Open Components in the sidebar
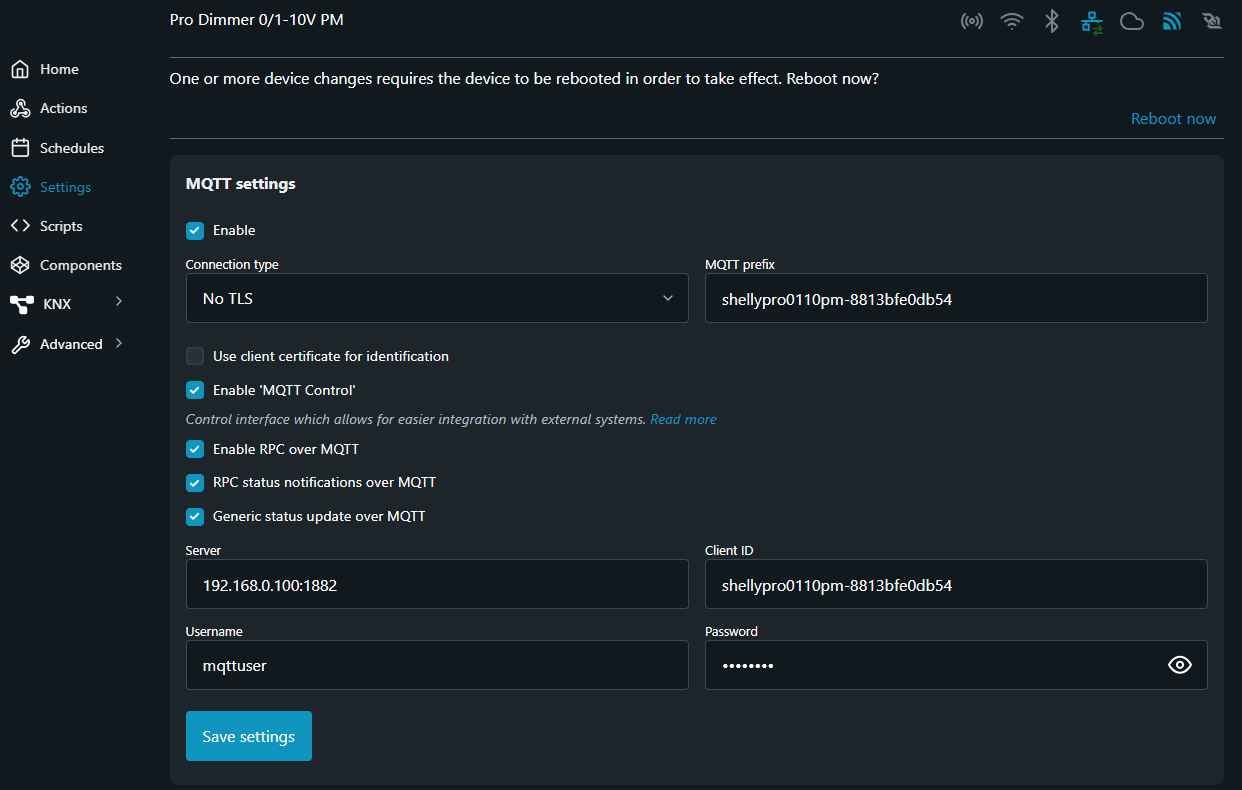This screenshot has height=790, width=1242. click(x=80, y=265)
